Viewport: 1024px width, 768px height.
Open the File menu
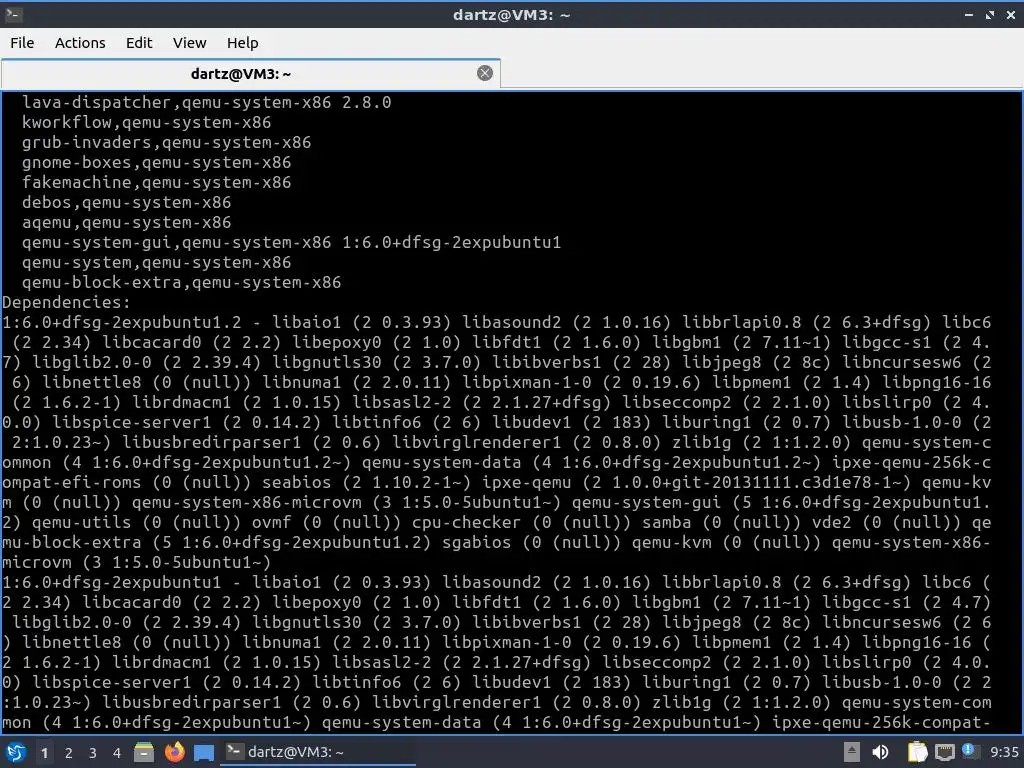click(22, 43)
